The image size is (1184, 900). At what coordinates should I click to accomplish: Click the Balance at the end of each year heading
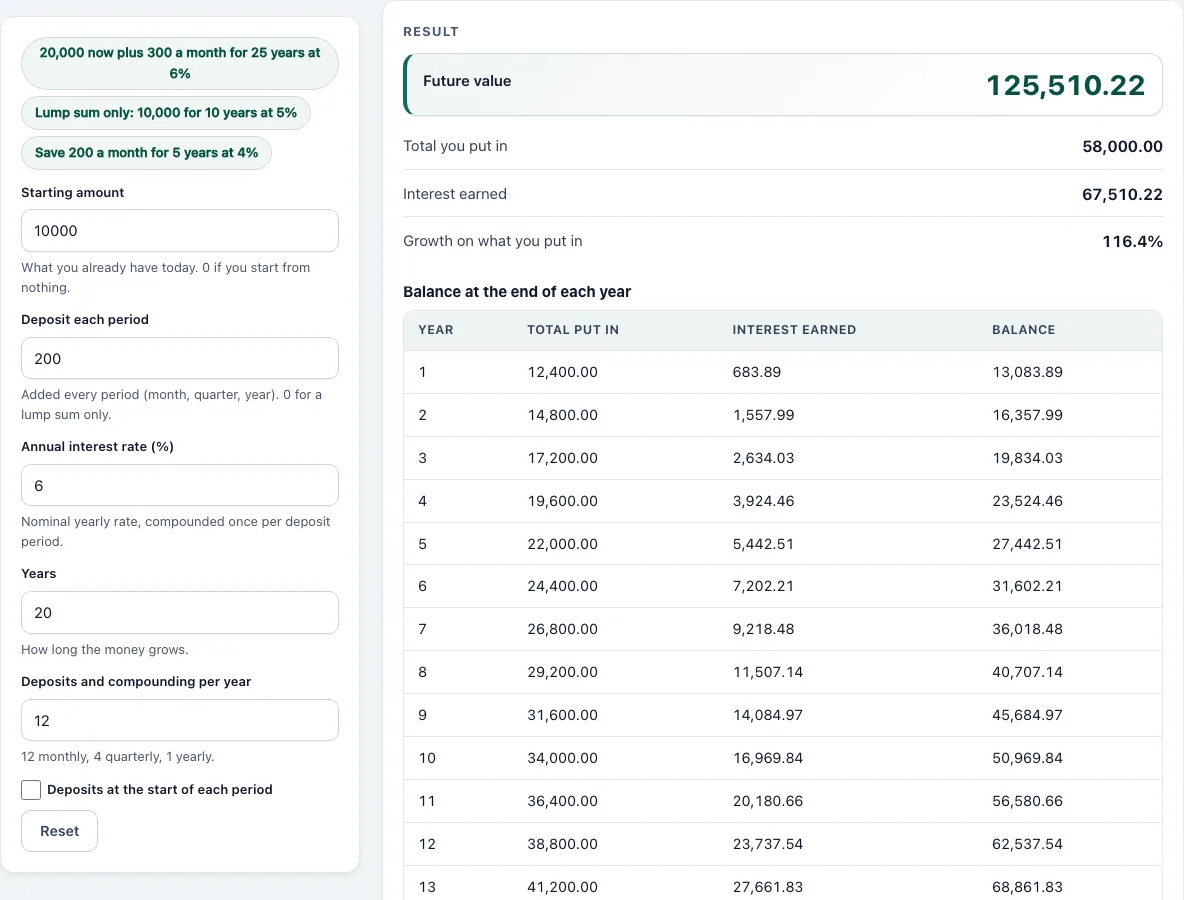click(516, 292)
